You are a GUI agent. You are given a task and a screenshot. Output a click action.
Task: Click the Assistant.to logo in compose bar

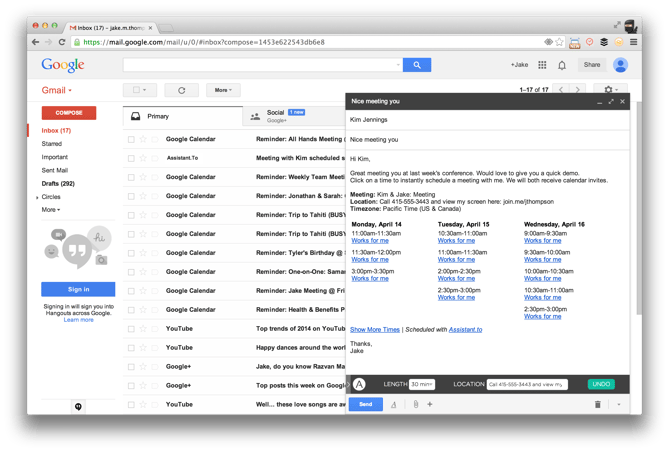point(359,384)
